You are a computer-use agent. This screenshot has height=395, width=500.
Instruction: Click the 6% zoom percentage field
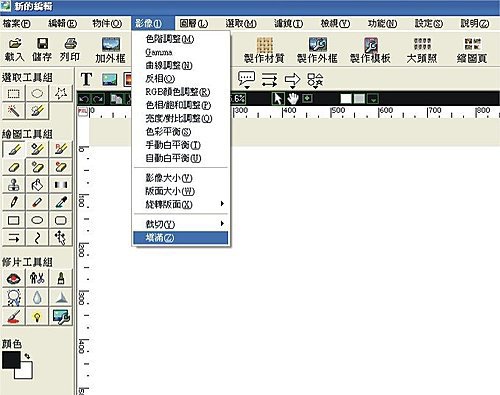point(238,99)
